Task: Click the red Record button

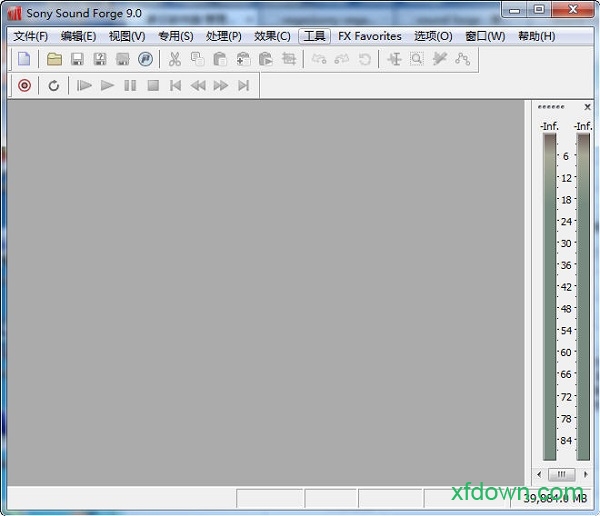Action: click(24, 85)
